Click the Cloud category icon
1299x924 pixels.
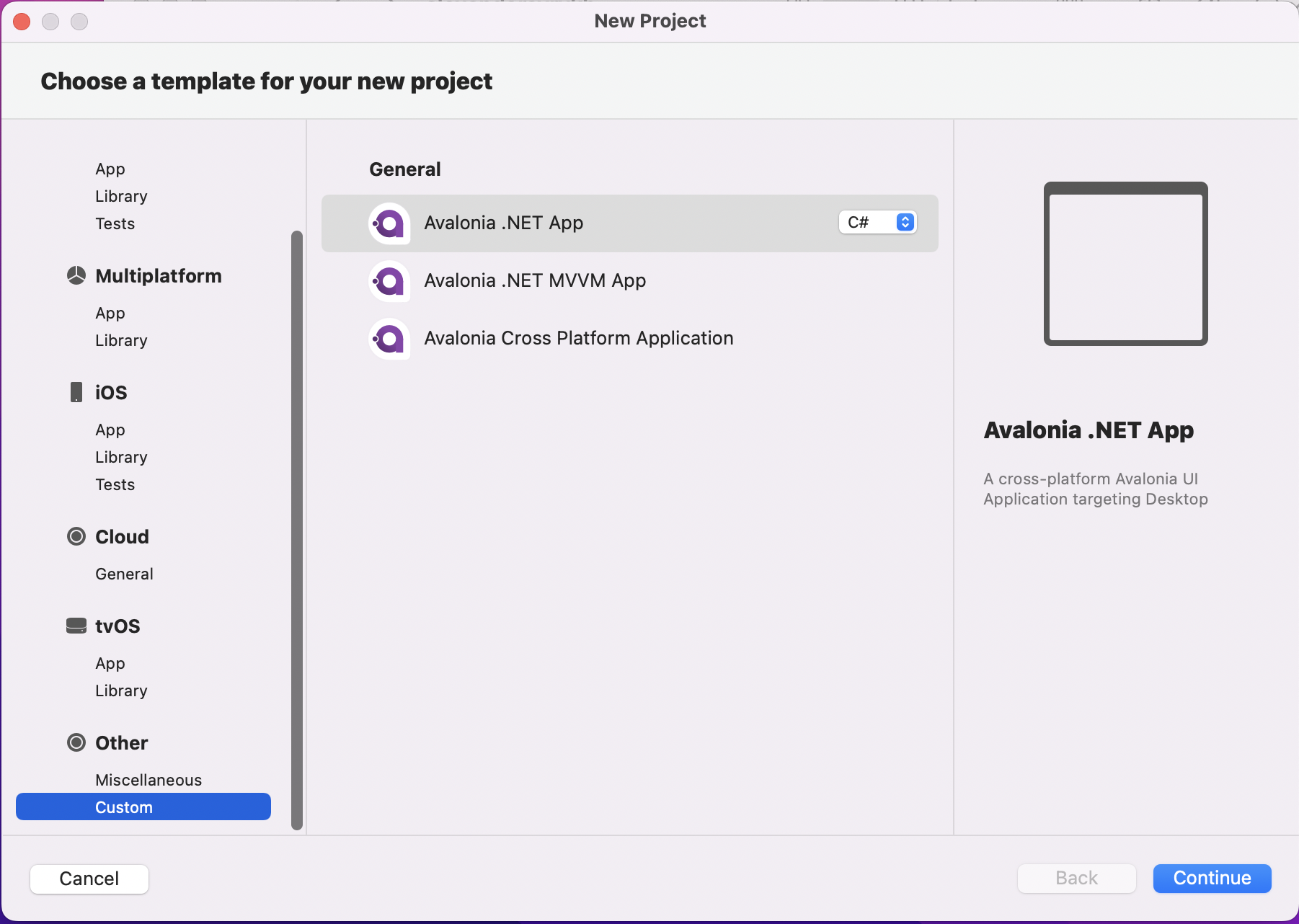coord(76,536)
